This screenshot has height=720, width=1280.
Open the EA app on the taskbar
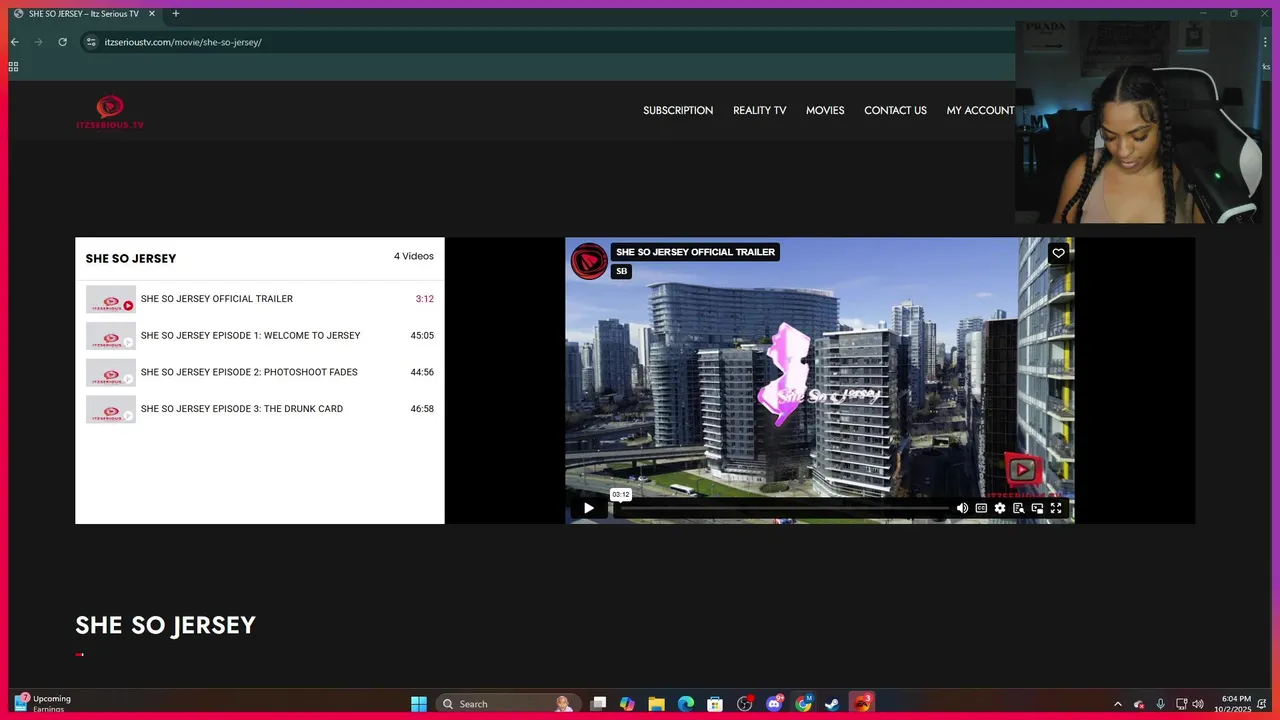(862, 704)
